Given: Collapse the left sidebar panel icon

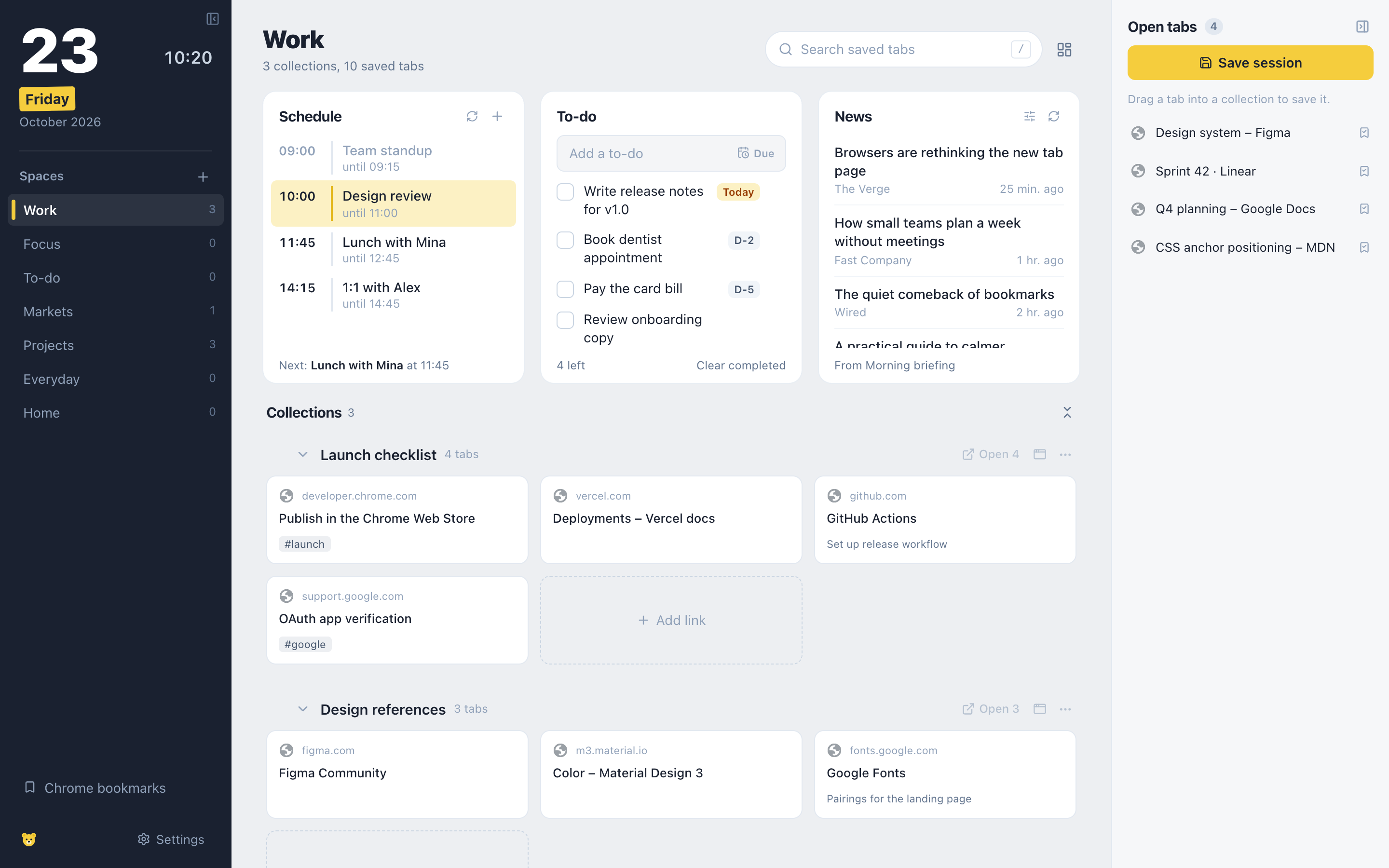Looking at the screenshot, I should pyautogui.click(x=212, y=19).
